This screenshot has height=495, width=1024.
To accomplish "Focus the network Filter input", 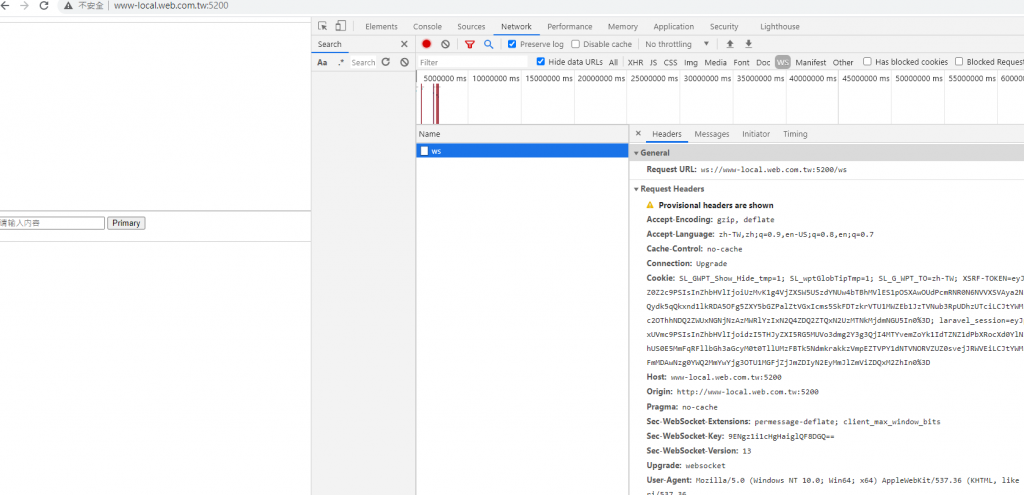I will pos(472,63).
